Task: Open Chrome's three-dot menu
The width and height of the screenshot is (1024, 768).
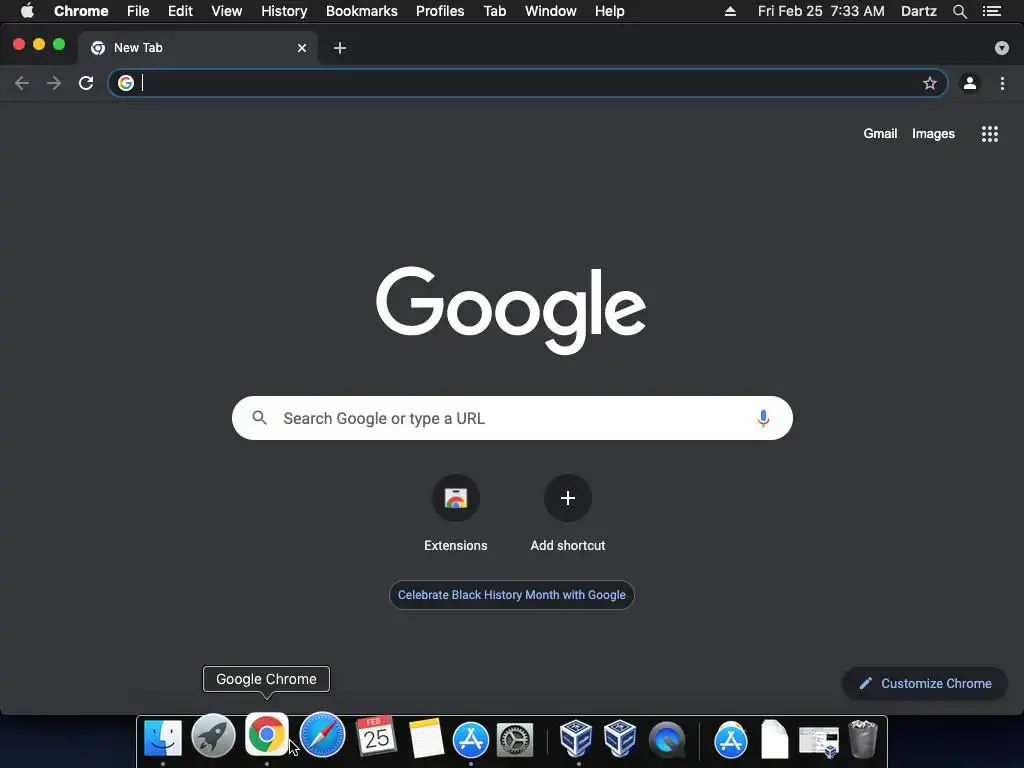Action: pos(1002,83)
